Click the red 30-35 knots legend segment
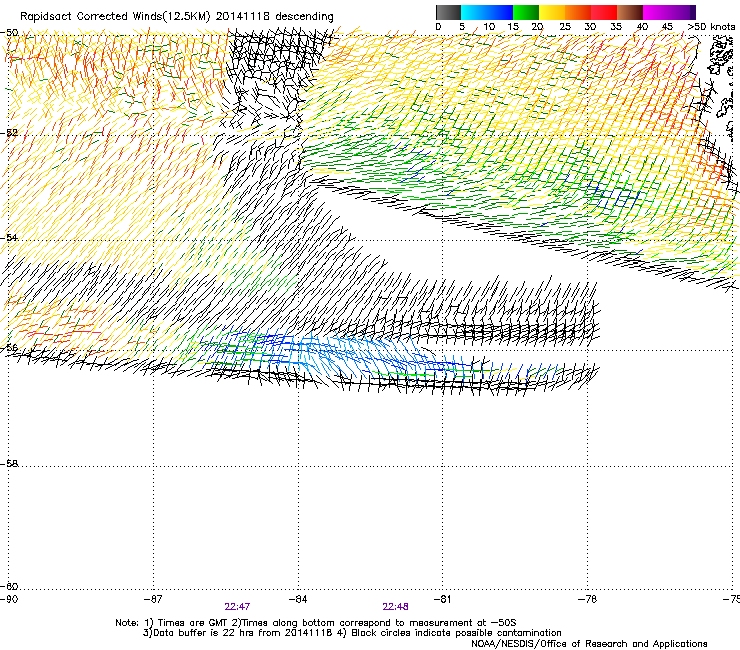 pos(604,12)
